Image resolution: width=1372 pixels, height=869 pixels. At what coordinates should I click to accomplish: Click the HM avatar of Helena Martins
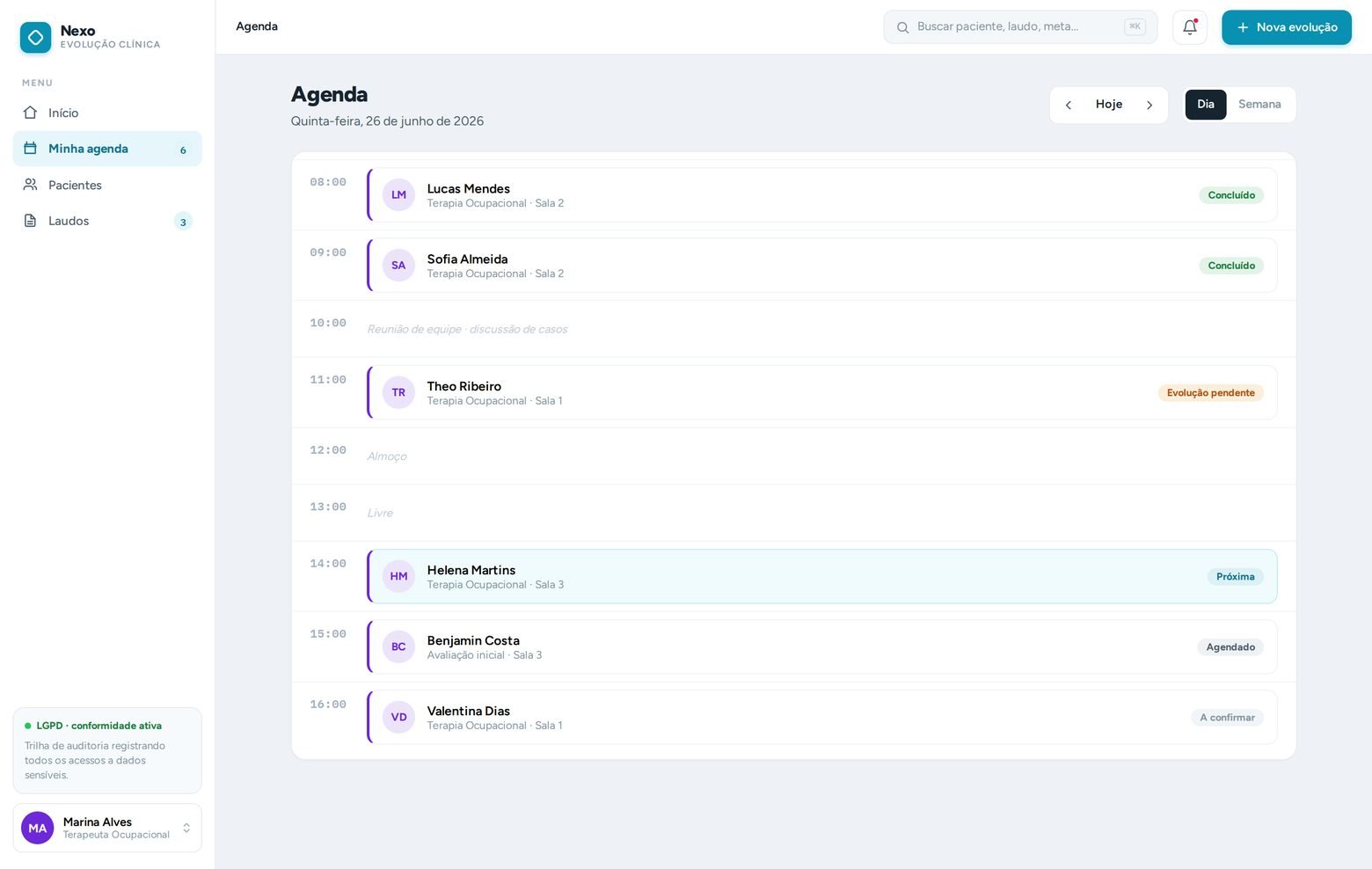pyautogui.click(x=398, y=576)
